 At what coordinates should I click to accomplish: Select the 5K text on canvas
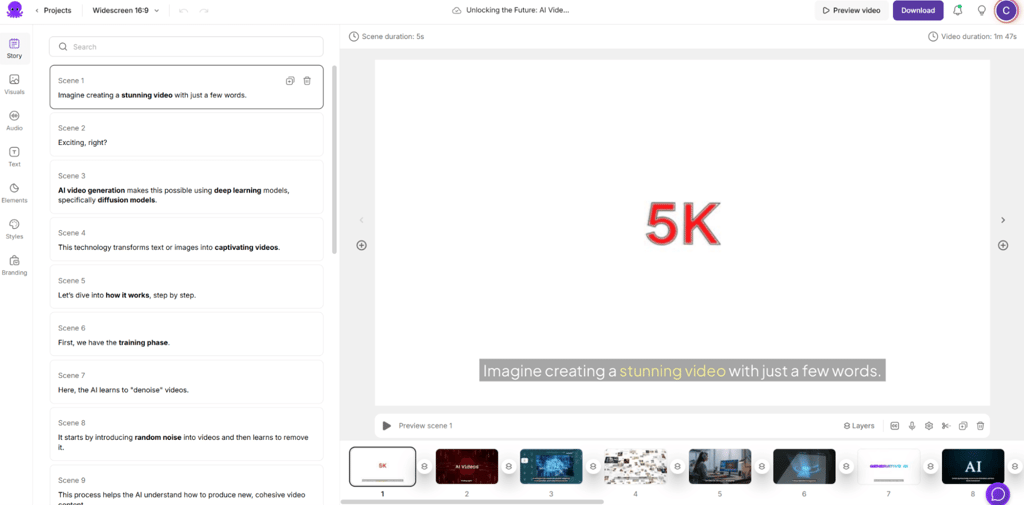point(682,223)
